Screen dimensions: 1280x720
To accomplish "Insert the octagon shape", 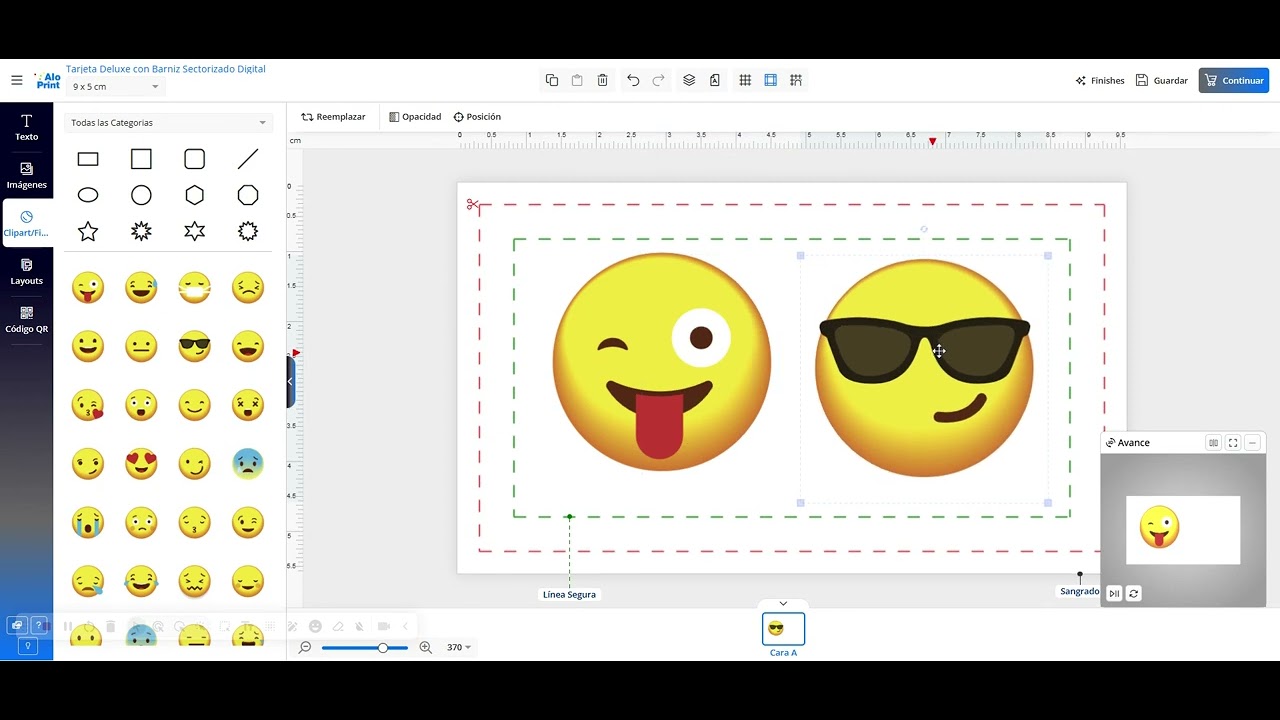I will point(248,195).
